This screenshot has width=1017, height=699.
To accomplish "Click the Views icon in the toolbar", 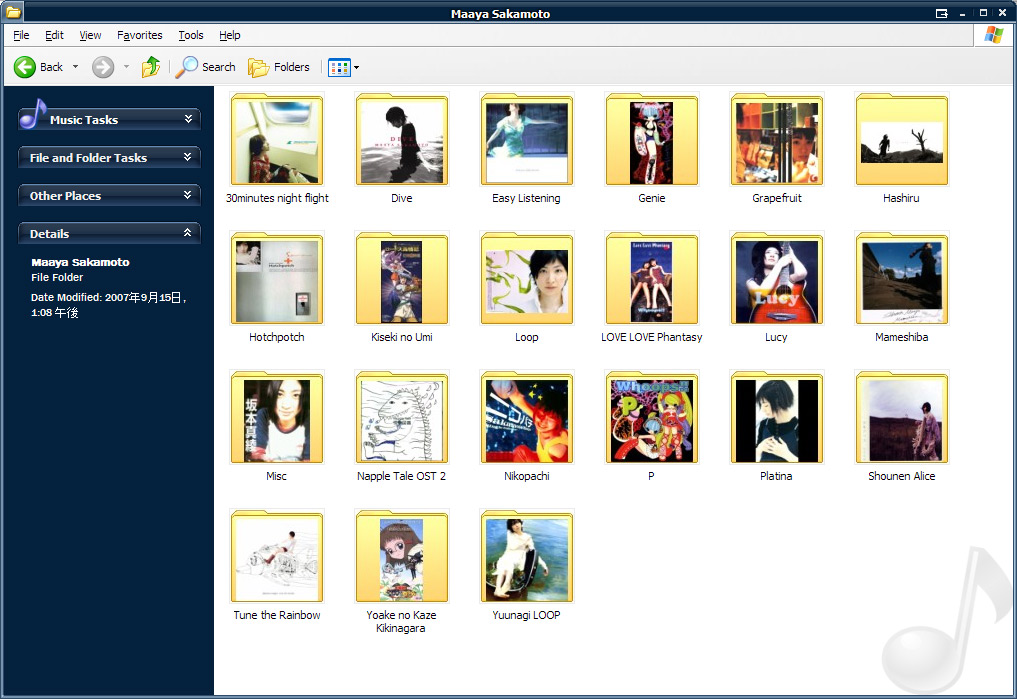I will click(339, 67).
